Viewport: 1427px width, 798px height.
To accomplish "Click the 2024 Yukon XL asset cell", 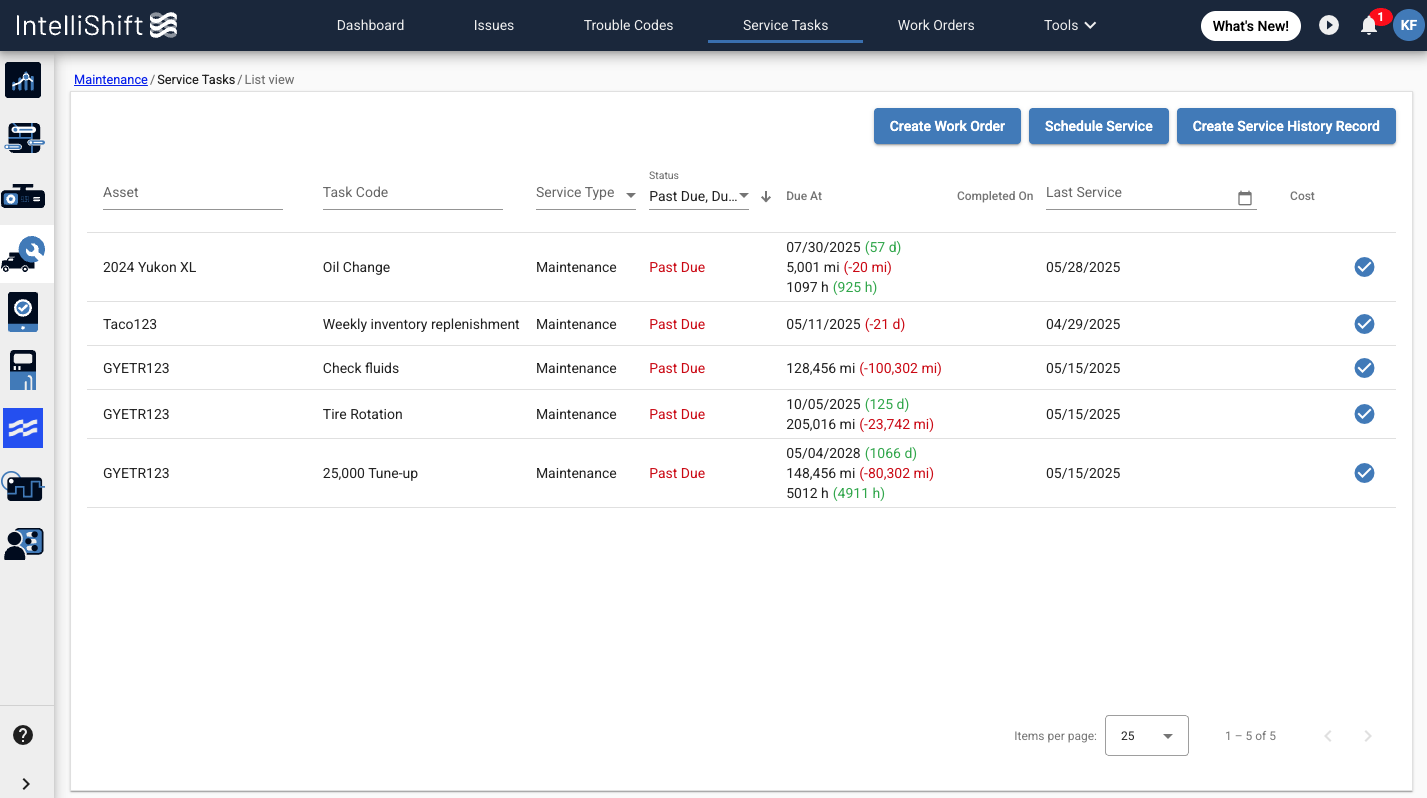I will pos(150,267).
